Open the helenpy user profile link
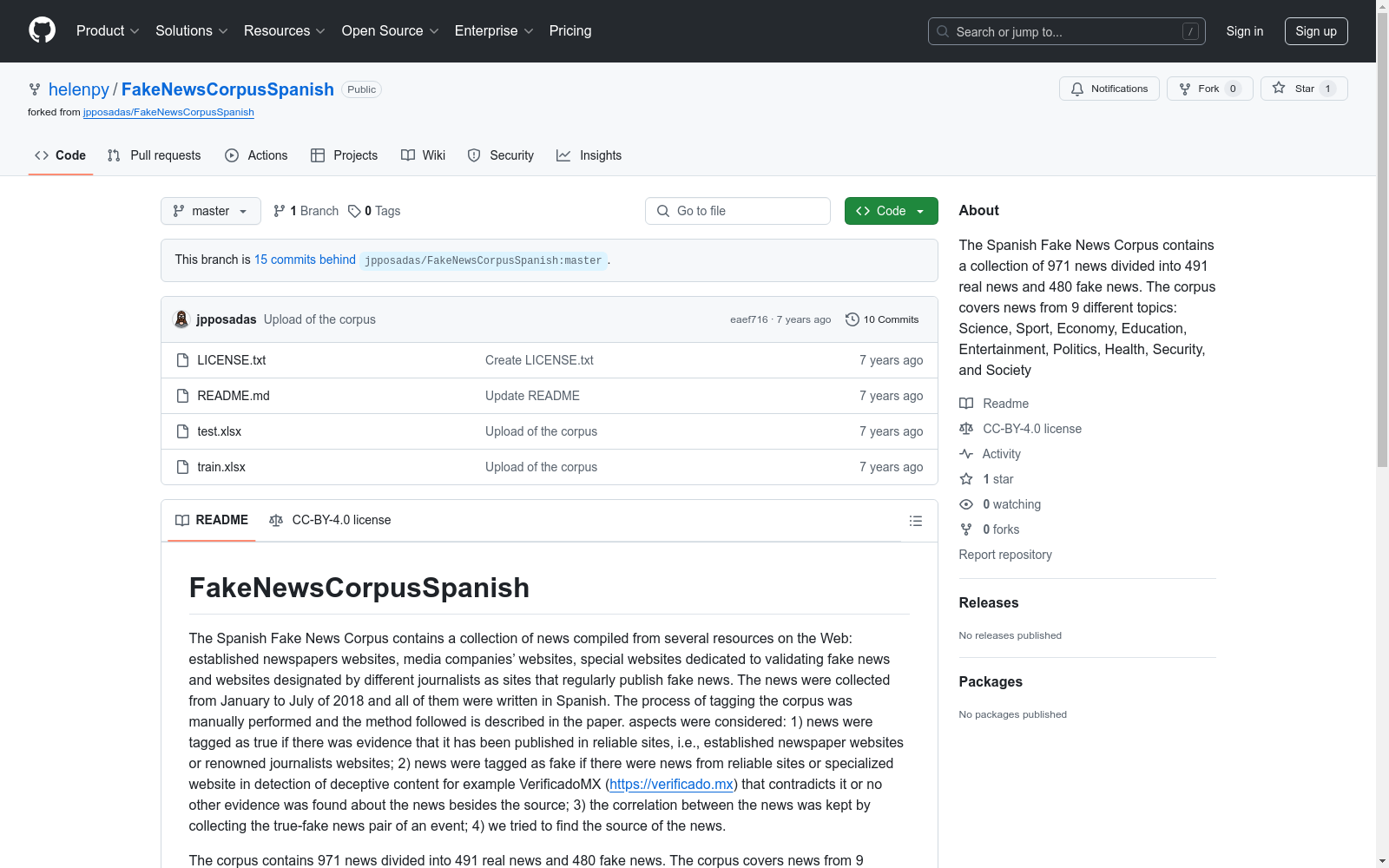Image resolution: width=1389 pixels, height=868 pixels. tap(79, 89)
